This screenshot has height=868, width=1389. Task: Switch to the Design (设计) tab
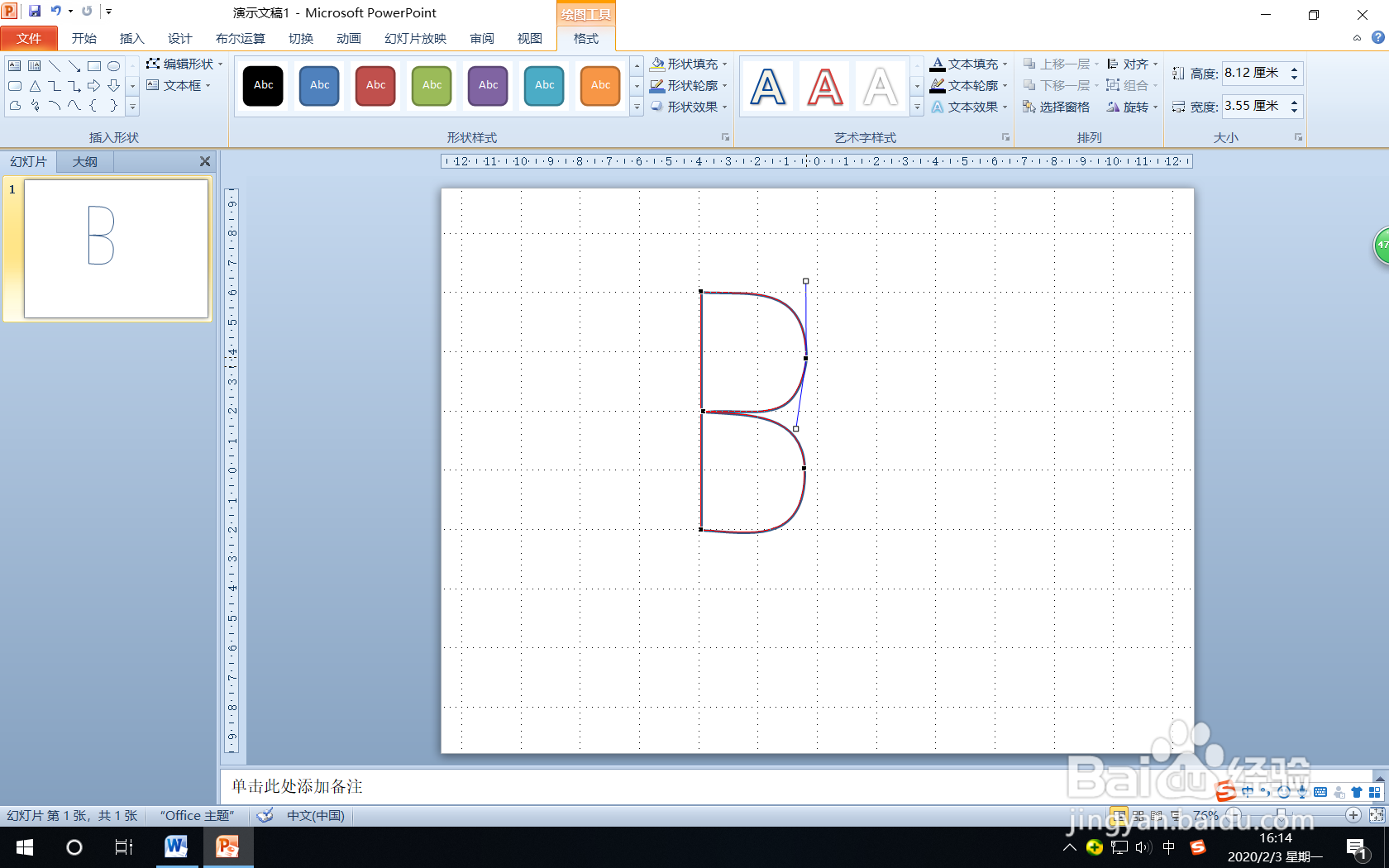180,38
